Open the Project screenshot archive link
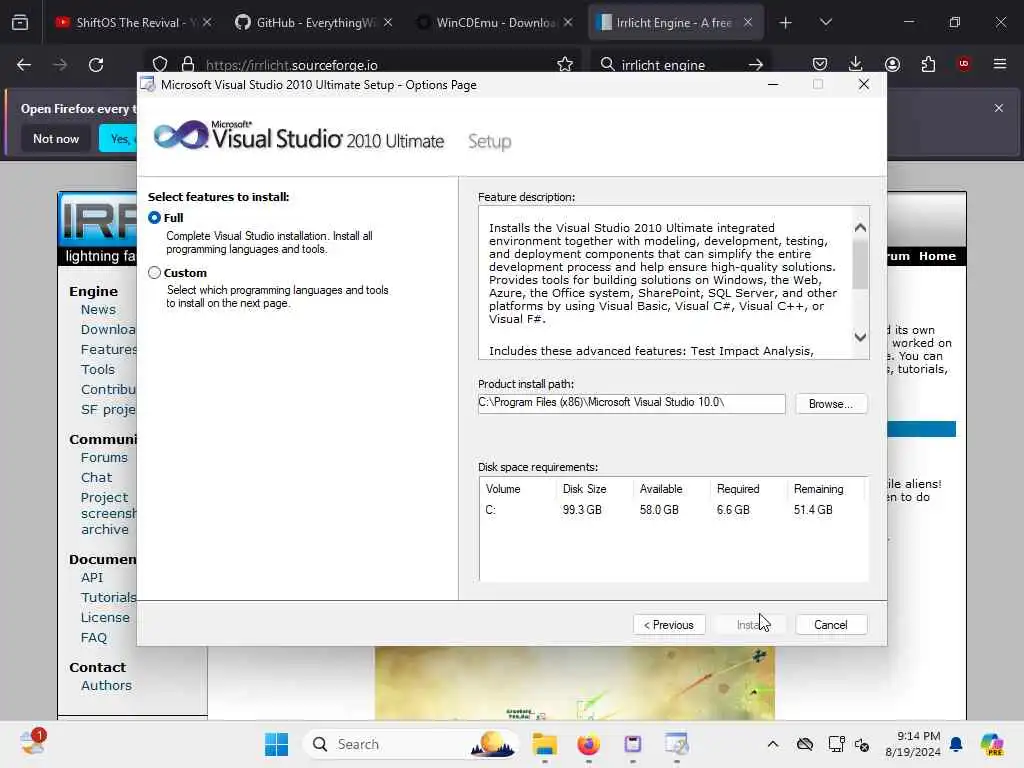Image resolution: width=1024 pixels, height=768 pixels. click(108, 513)
